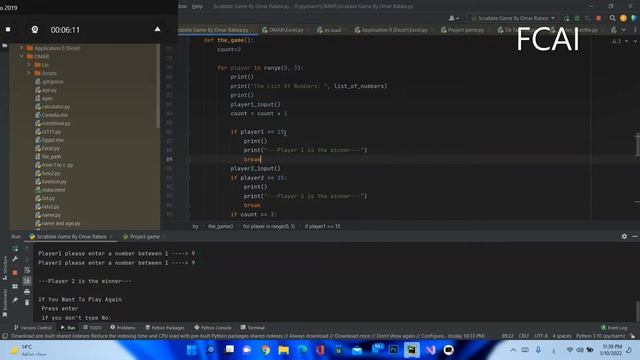Open run configuration dropdown

pyautogui.click(x=513, y=18)
